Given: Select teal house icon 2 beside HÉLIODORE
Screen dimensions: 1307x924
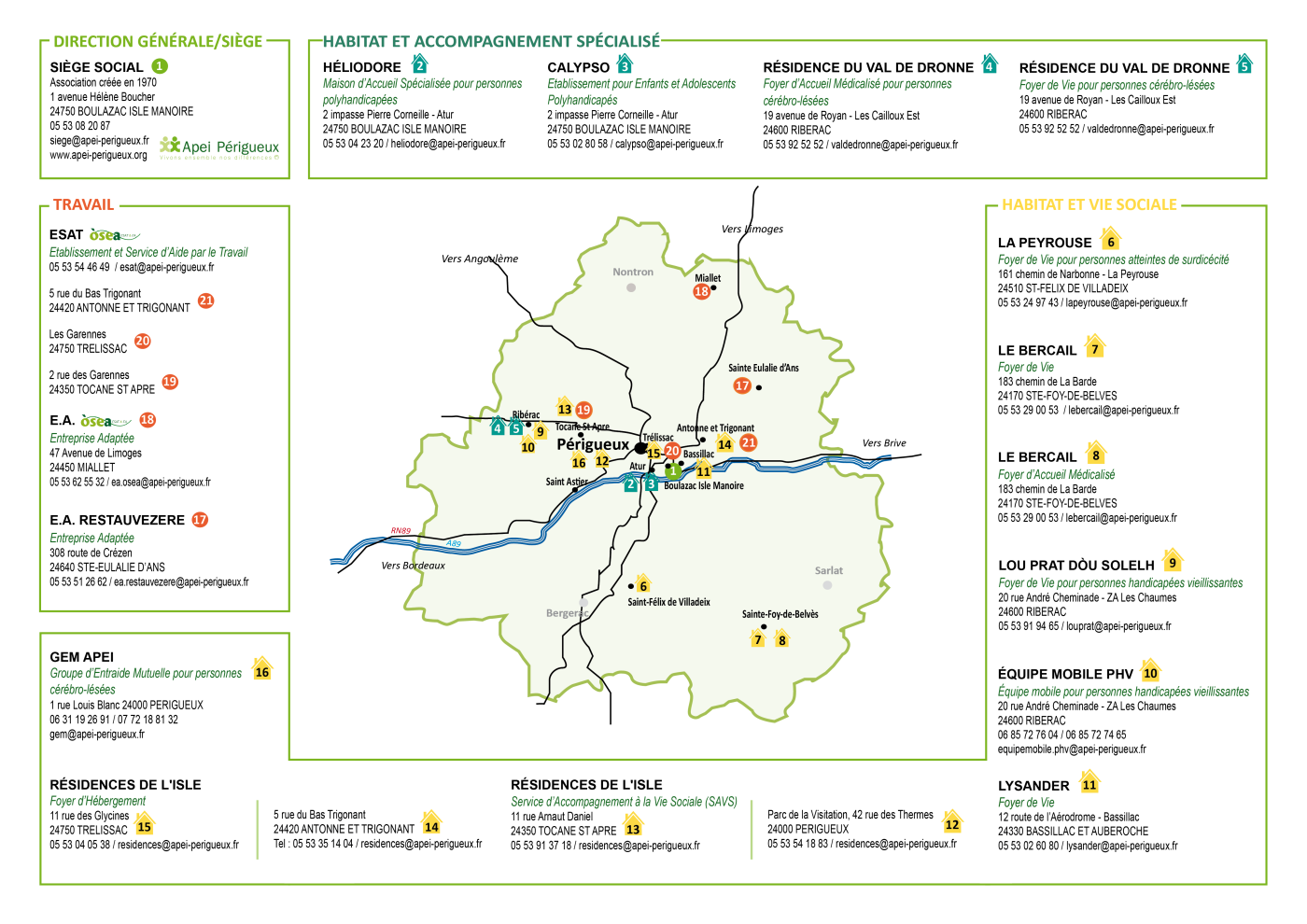Looking at the screenshot, I should pos(420,65).
